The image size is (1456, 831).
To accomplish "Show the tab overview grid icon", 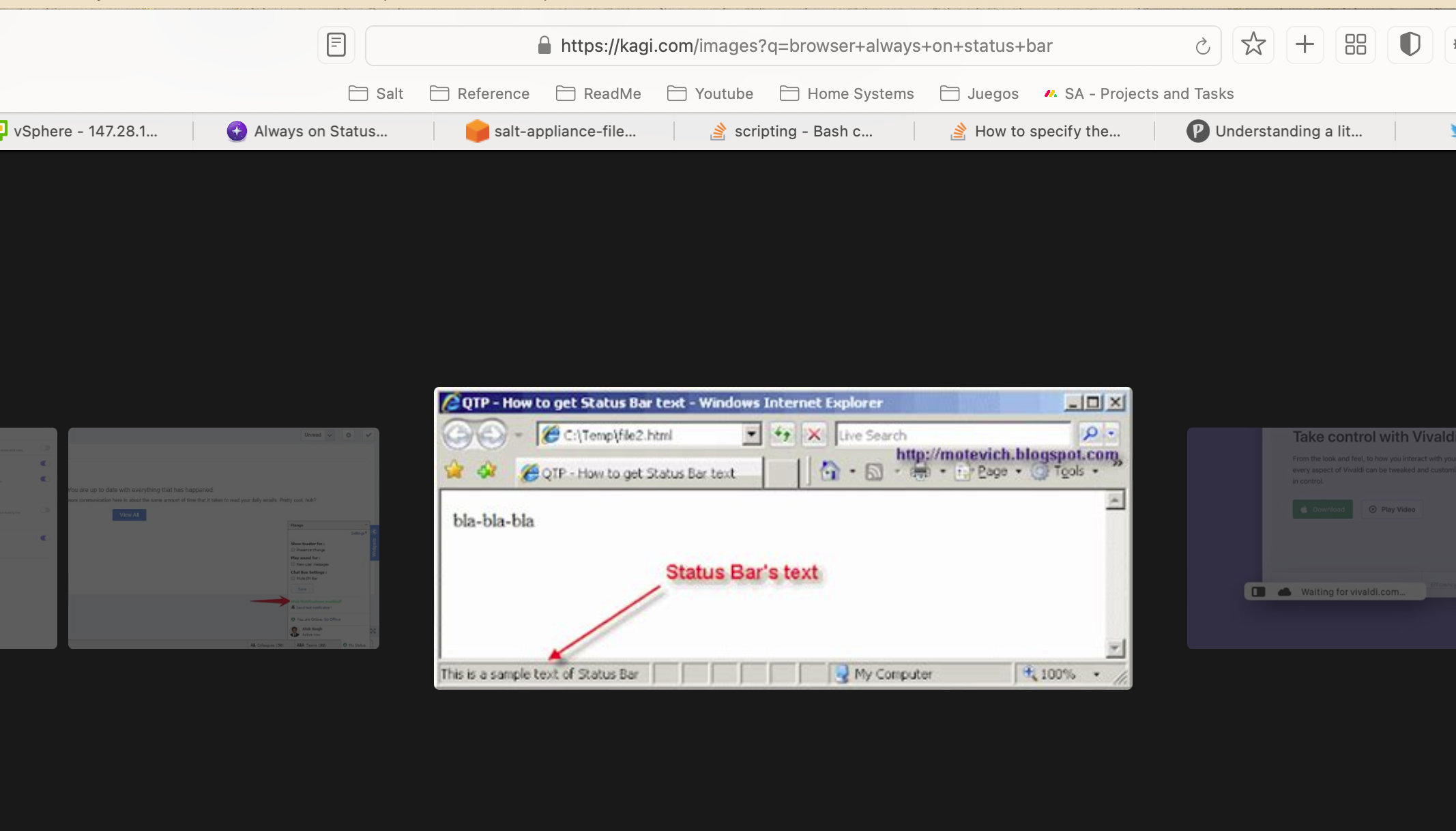I will pyautogui.click(x=1355, y=45).
